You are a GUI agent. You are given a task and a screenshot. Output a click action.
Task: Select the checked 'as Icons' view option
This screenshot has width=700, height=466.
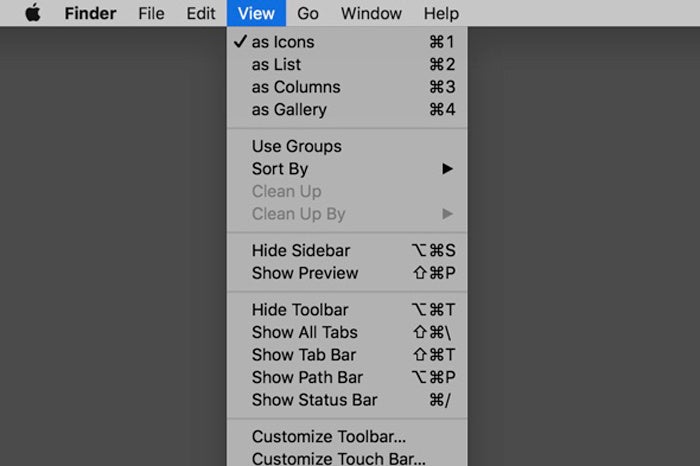tap(347, 42)
